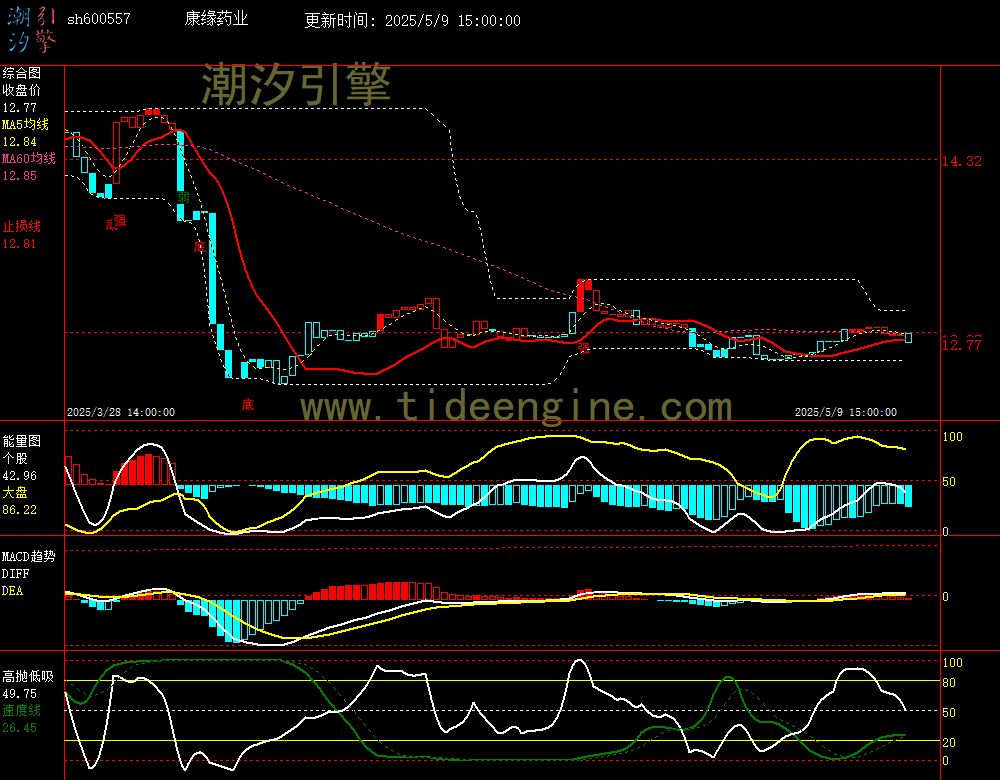
Task: Click the 个股 legend label
Action: click(15, 458)
